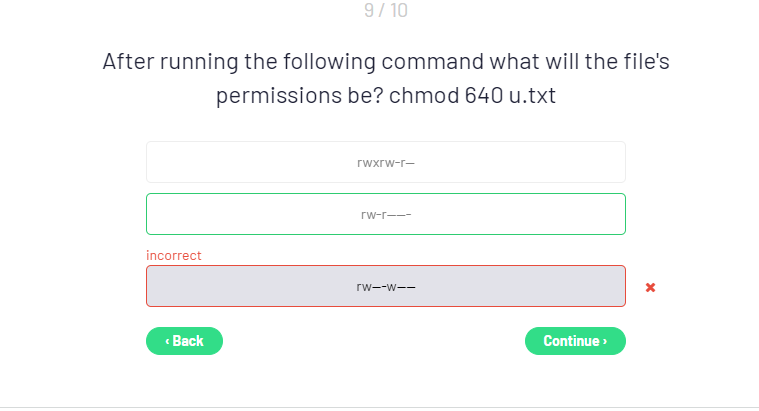Select the answer option rwxrw-r--
This screenshot has height=411, width=759.
pos(385,162)
